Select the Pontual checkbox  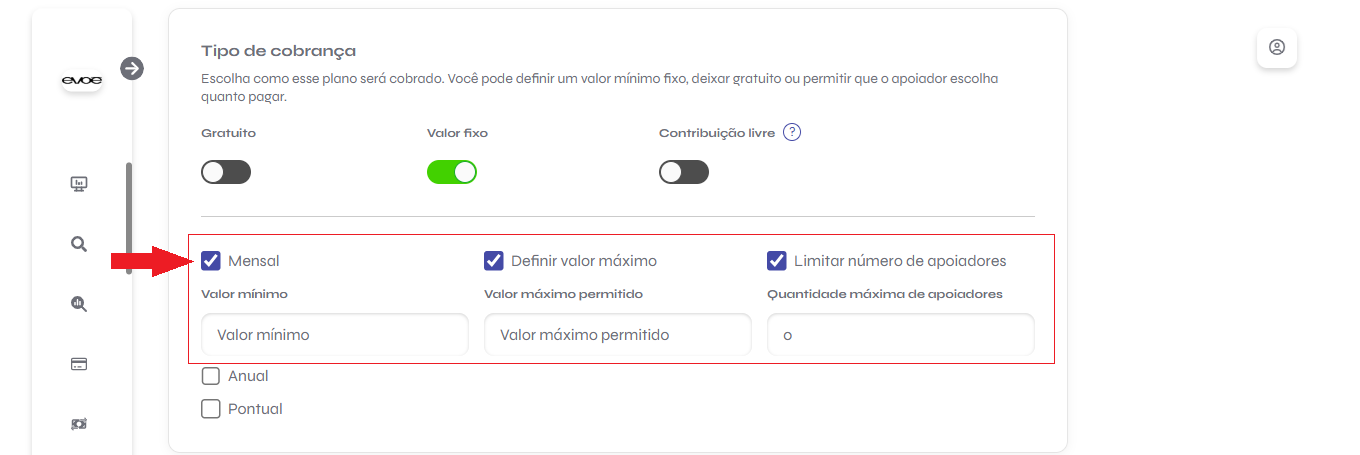[x=211, y=408]
